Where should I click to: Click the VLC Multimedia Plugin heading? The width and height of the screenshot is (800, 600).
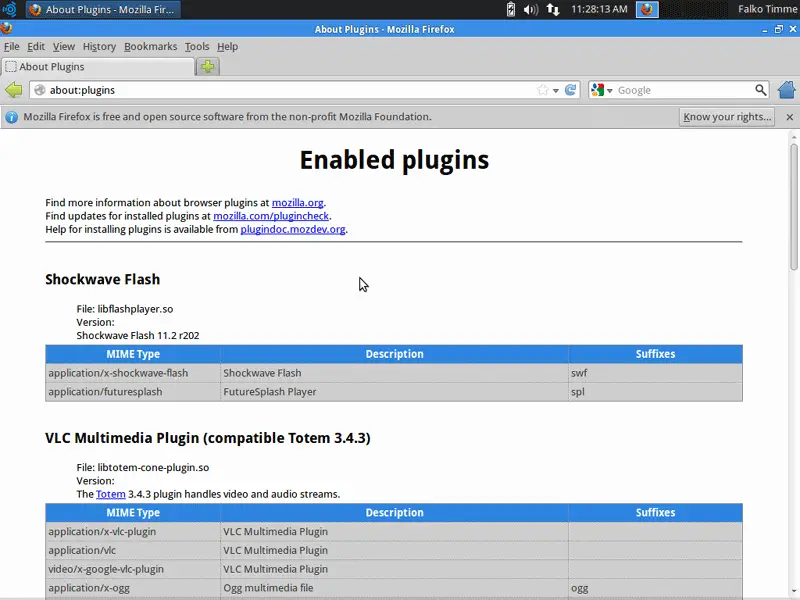pos(208,438)
